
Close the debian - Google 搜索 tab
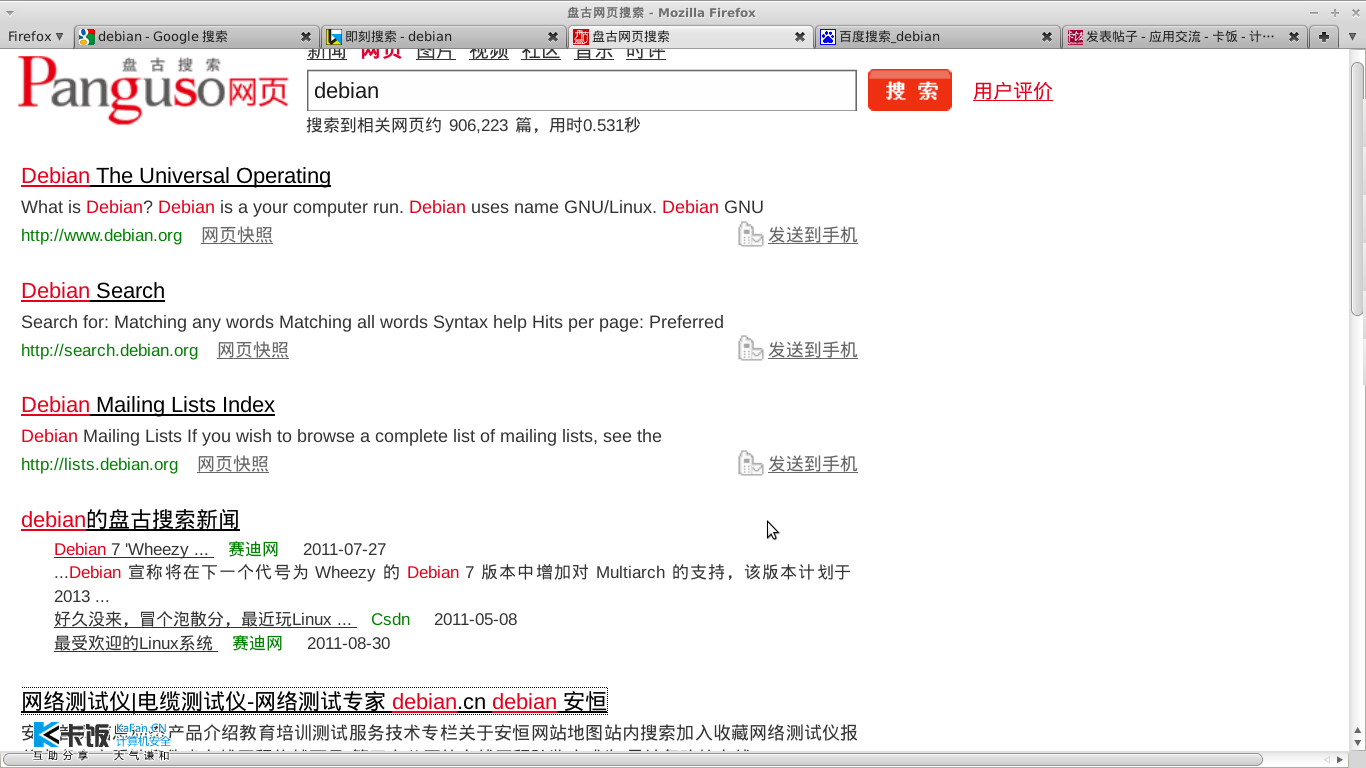click(306, 36)
